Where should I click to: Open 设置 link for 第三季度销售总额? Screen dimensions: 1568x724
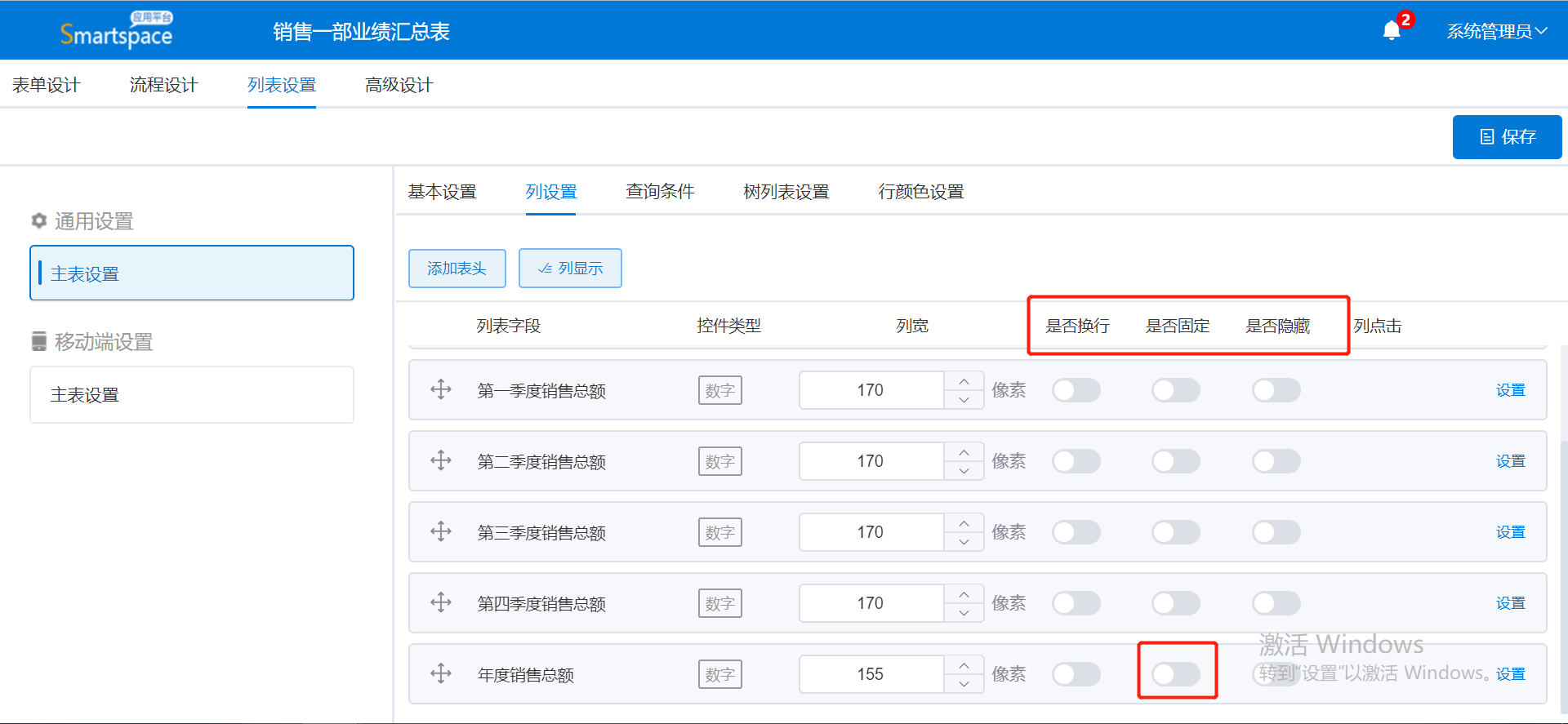pyautogui.click(x=1511, y=532)
